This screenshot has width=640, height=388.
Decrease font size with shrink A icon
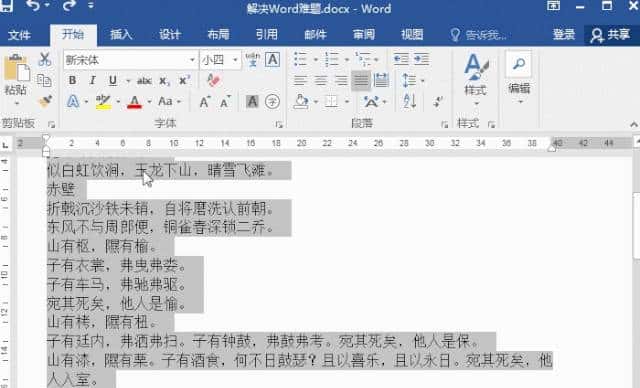[225, 102]
